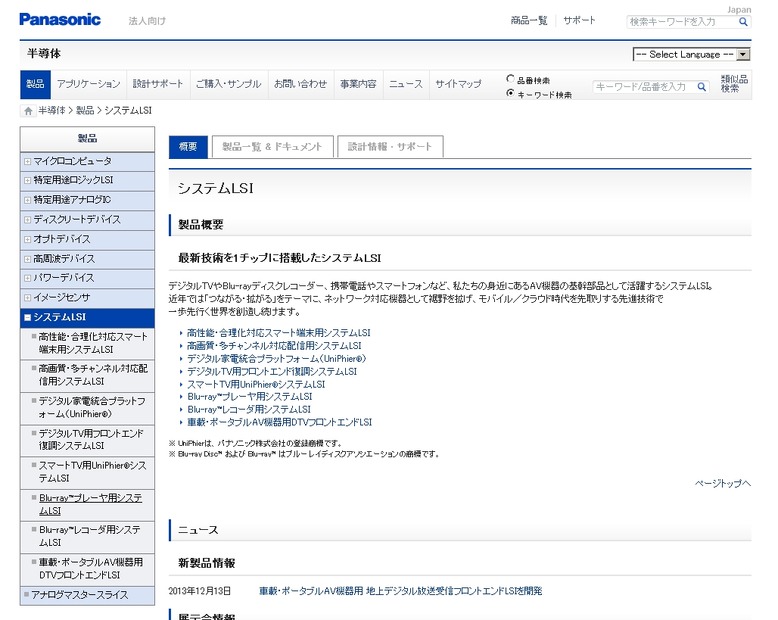Viewport: 778px width, 620px height.
Task: Open the お問い合わせ navigation item
Action: pyautogui.click(x=300, y=84)
